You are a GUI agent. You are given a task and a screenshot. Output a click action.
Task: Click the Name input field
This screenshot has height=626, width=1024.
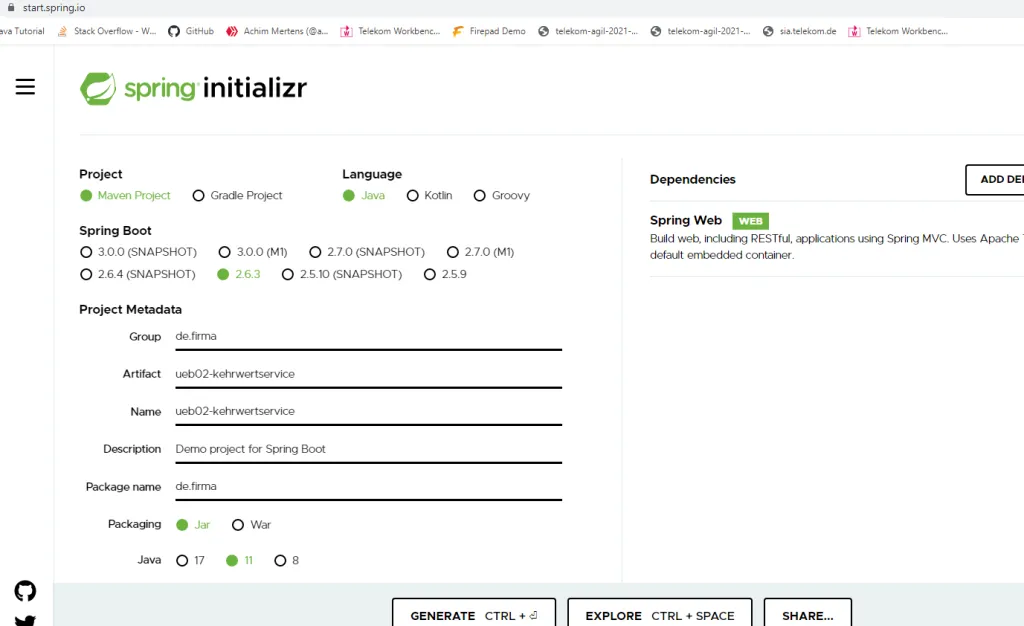point(368,411)
